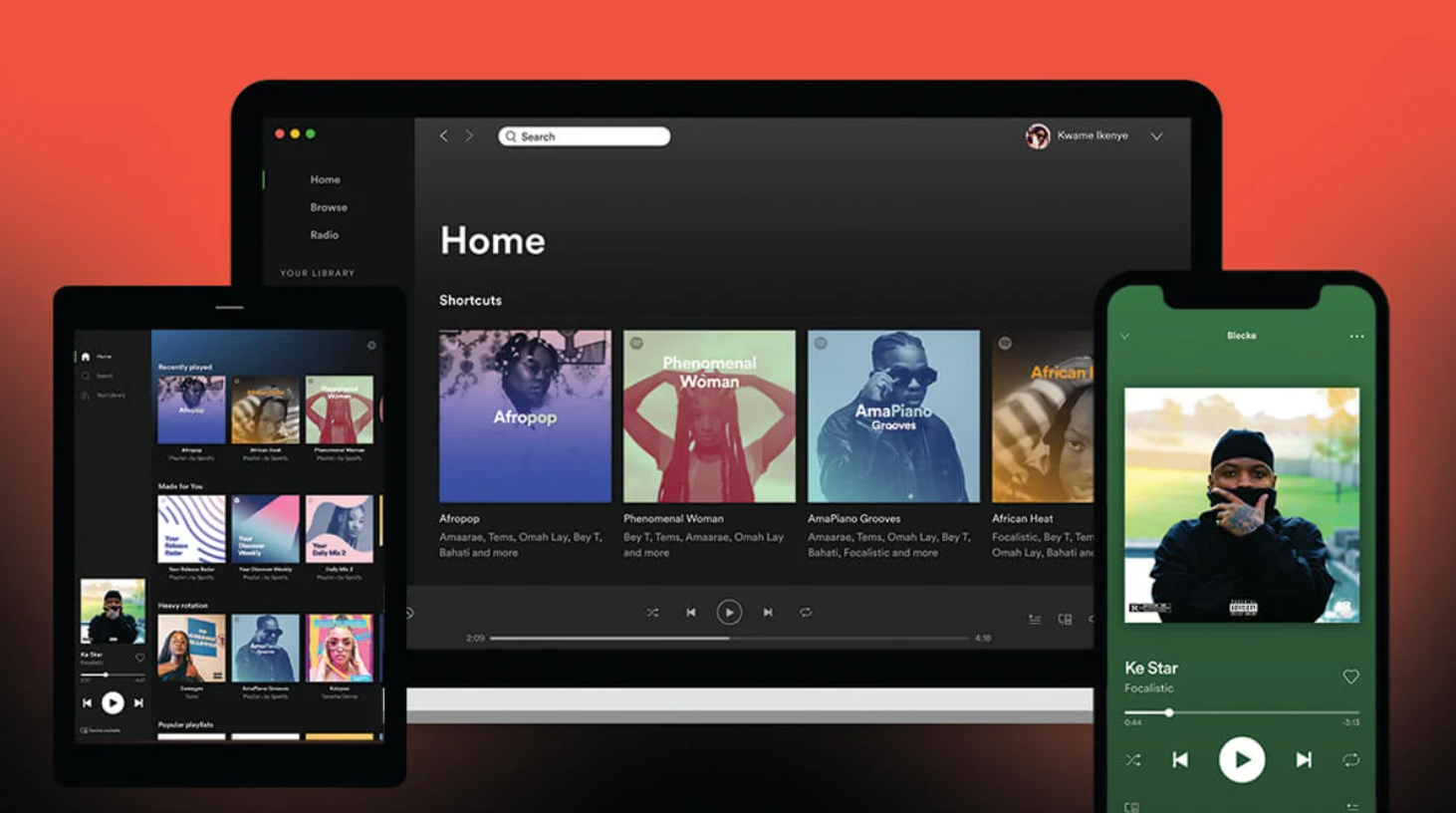Like the song with tablet heart icon
This screenshot has width=1456, height=813.
[139, 658]
